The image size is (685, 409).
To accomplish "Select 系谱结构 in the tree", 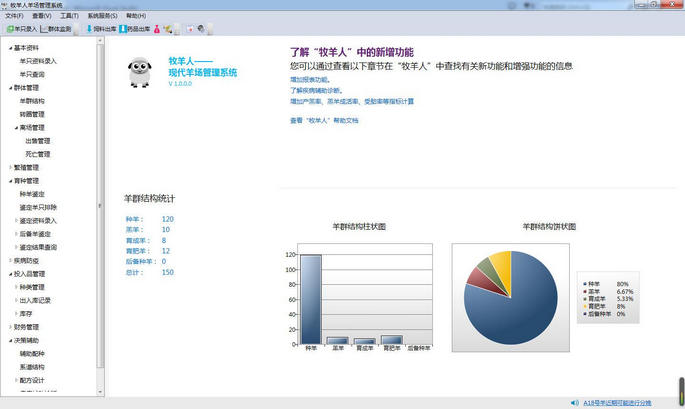I will coord(32,367).
